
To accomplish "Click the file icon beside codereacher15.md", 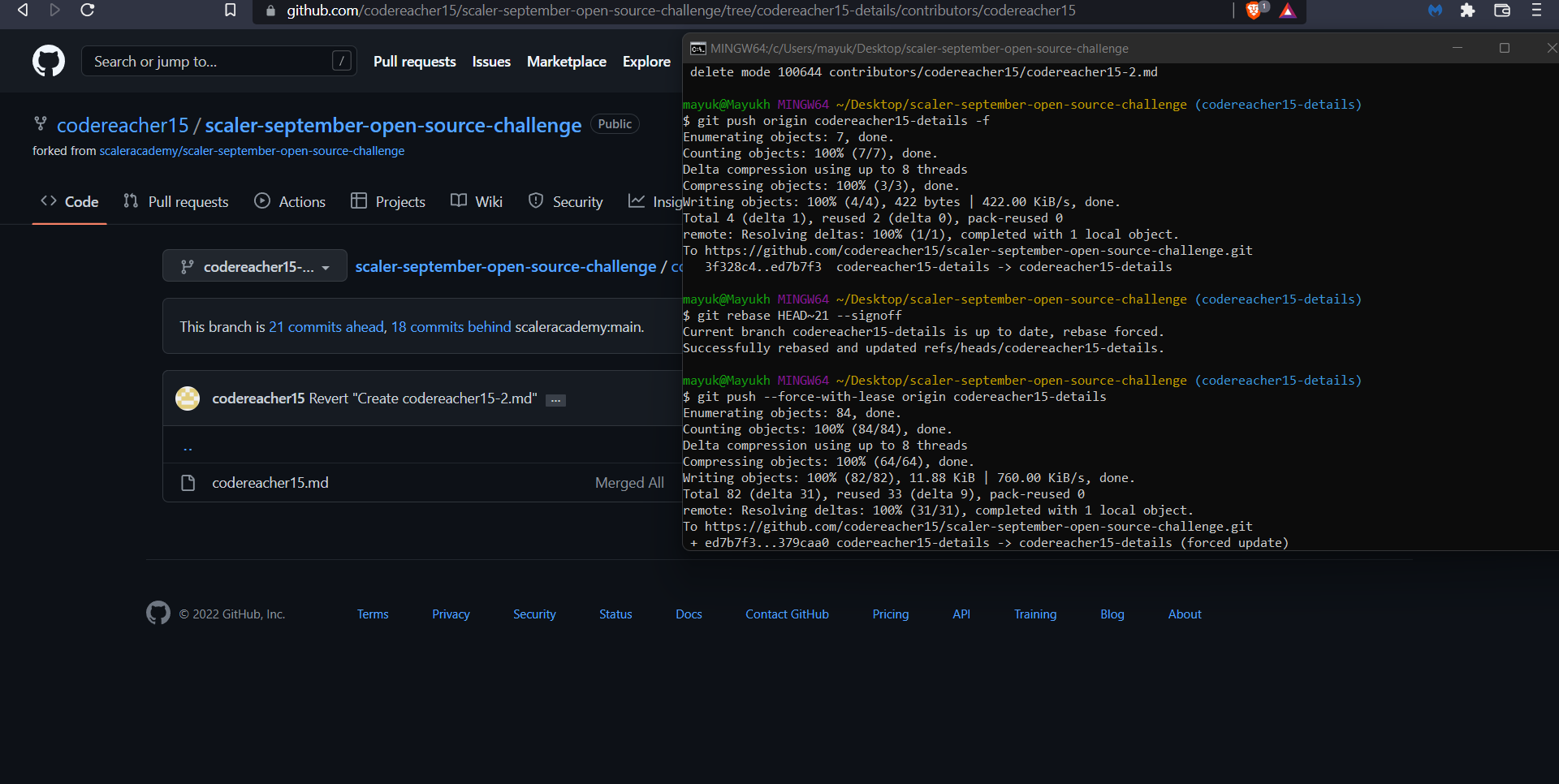I will tap(188, 483).
